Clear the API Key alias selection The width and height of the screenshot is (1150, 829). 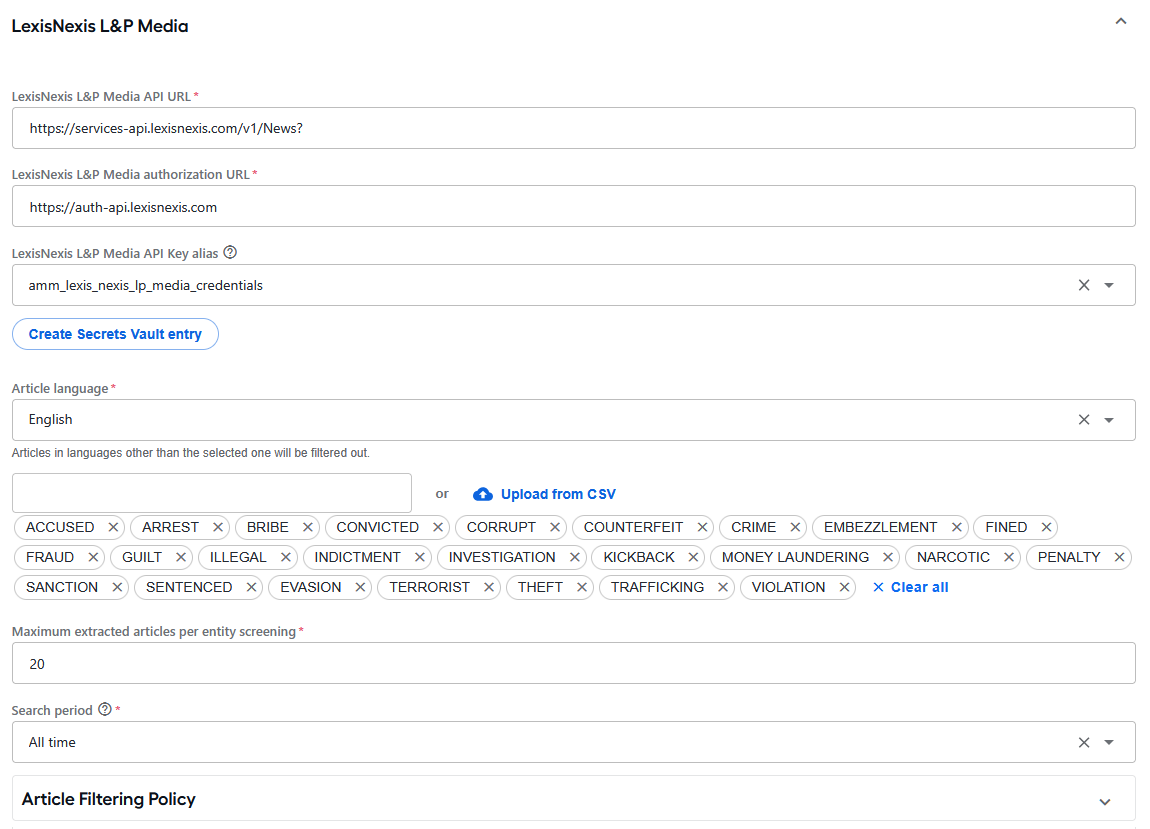(1084, 285)
